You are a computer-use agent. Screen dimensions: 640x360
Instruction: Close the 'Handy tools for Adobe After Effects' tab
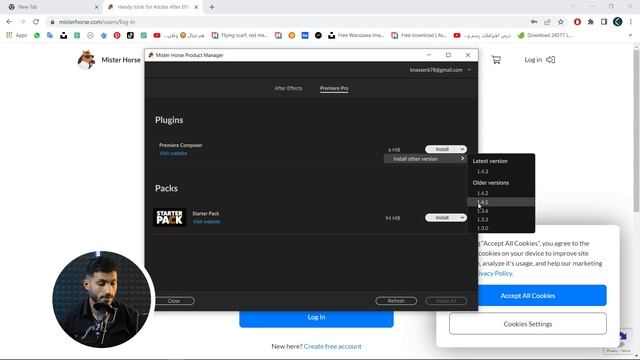pyautogui.click(x=196, y=7)
